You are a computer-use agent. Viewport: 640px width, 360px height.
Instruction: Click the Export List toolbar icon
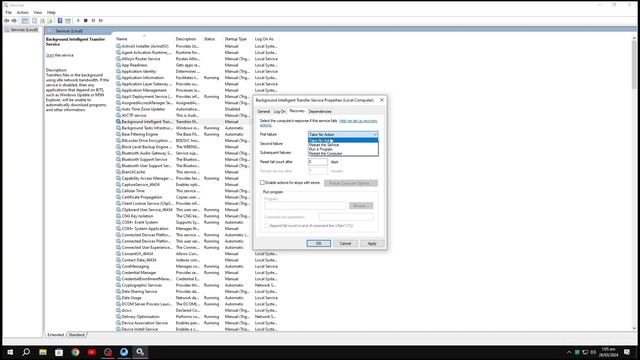[50, 20]
